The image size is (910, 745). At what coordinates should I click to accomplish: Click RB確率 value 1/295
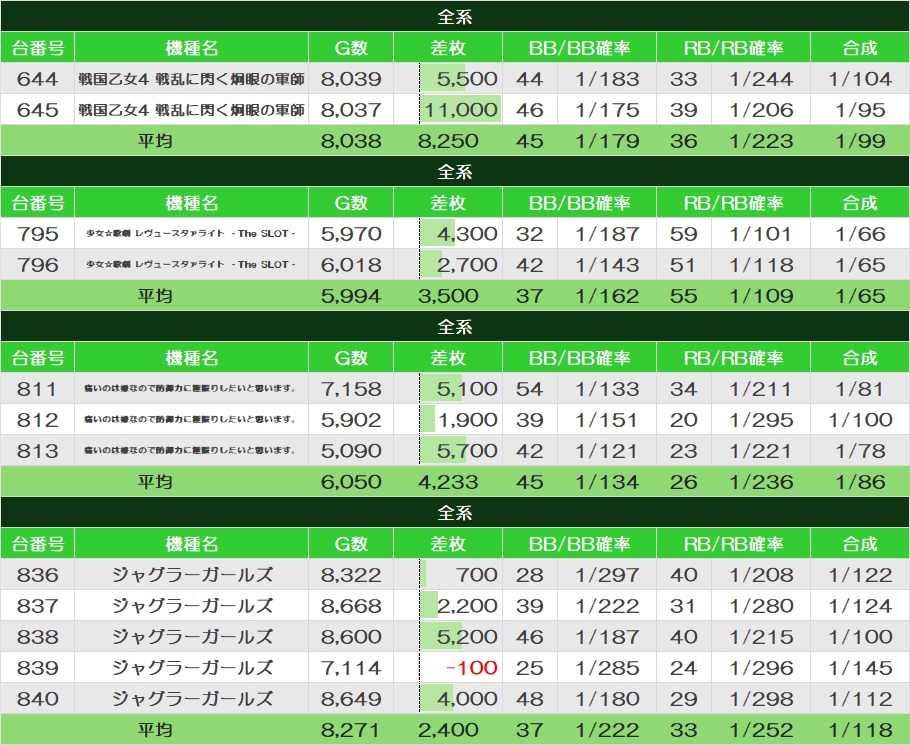click(x=761, y=420)
